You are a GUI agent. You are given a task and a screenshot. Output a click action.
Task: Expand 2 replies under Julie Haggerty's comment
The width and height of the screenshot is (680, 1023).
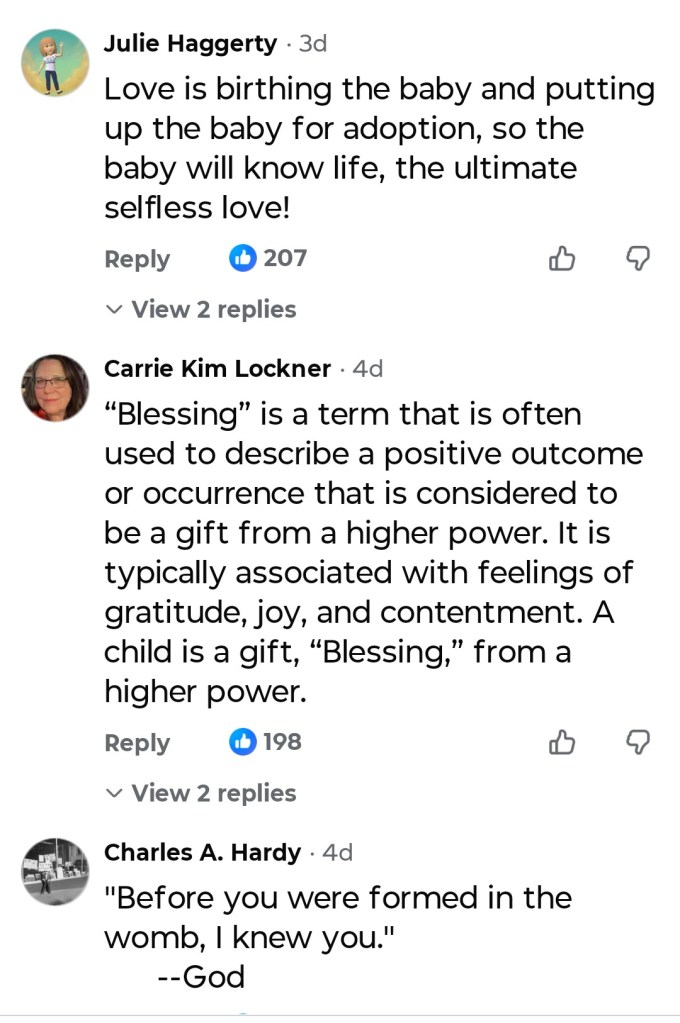[x=201, y=310]
